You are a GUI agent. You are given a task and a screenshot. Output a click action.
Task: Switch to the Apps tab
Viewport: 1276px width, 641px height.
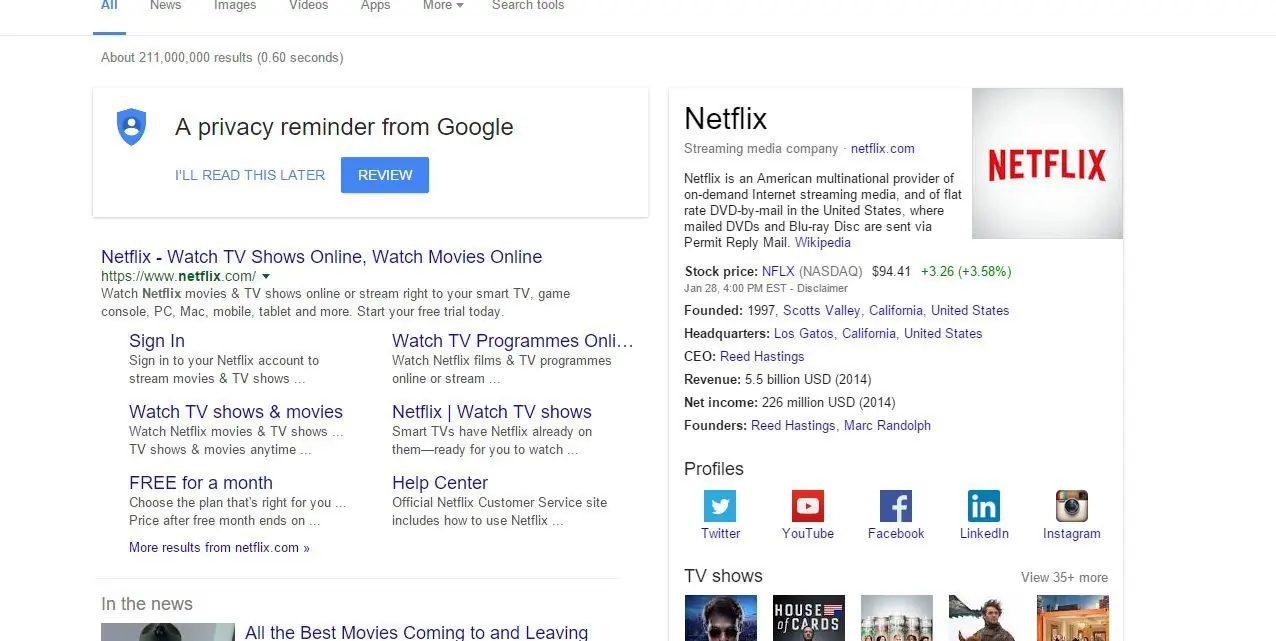(376, 6)
